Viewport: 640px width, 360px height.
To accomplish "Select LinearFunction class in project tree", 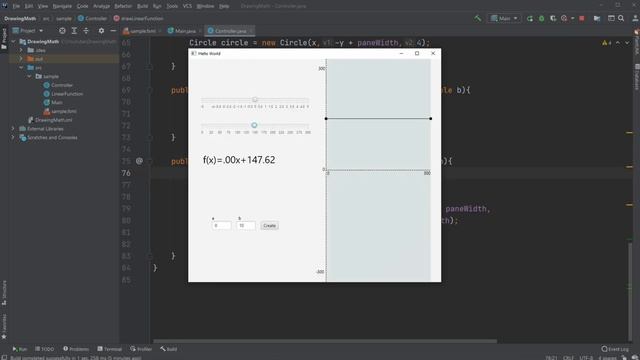I will tap(63, 94).
